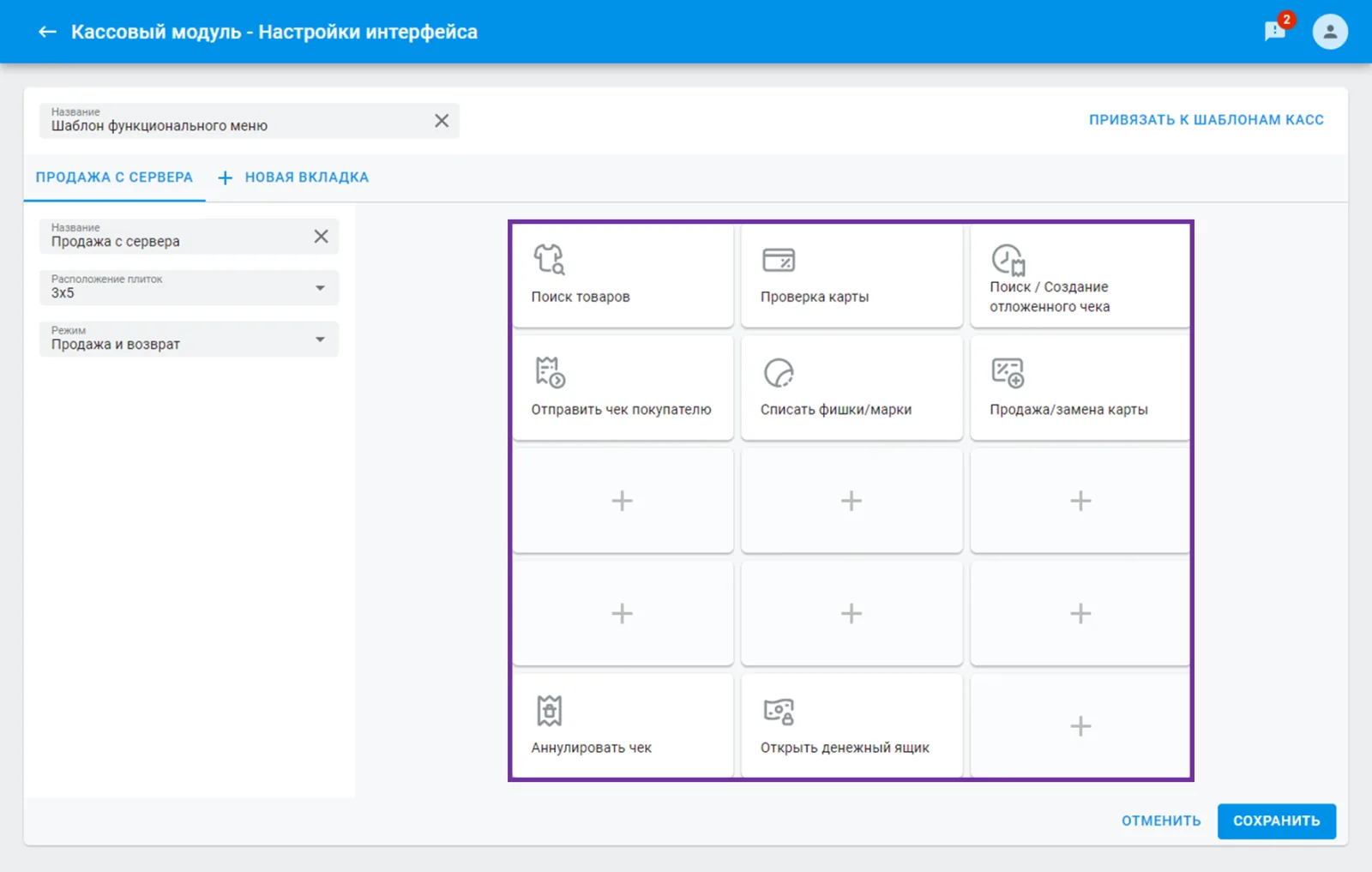Click the Сохранить button
The height and width of the screenshot is (872, 1372).
(x=1276, y=821)
